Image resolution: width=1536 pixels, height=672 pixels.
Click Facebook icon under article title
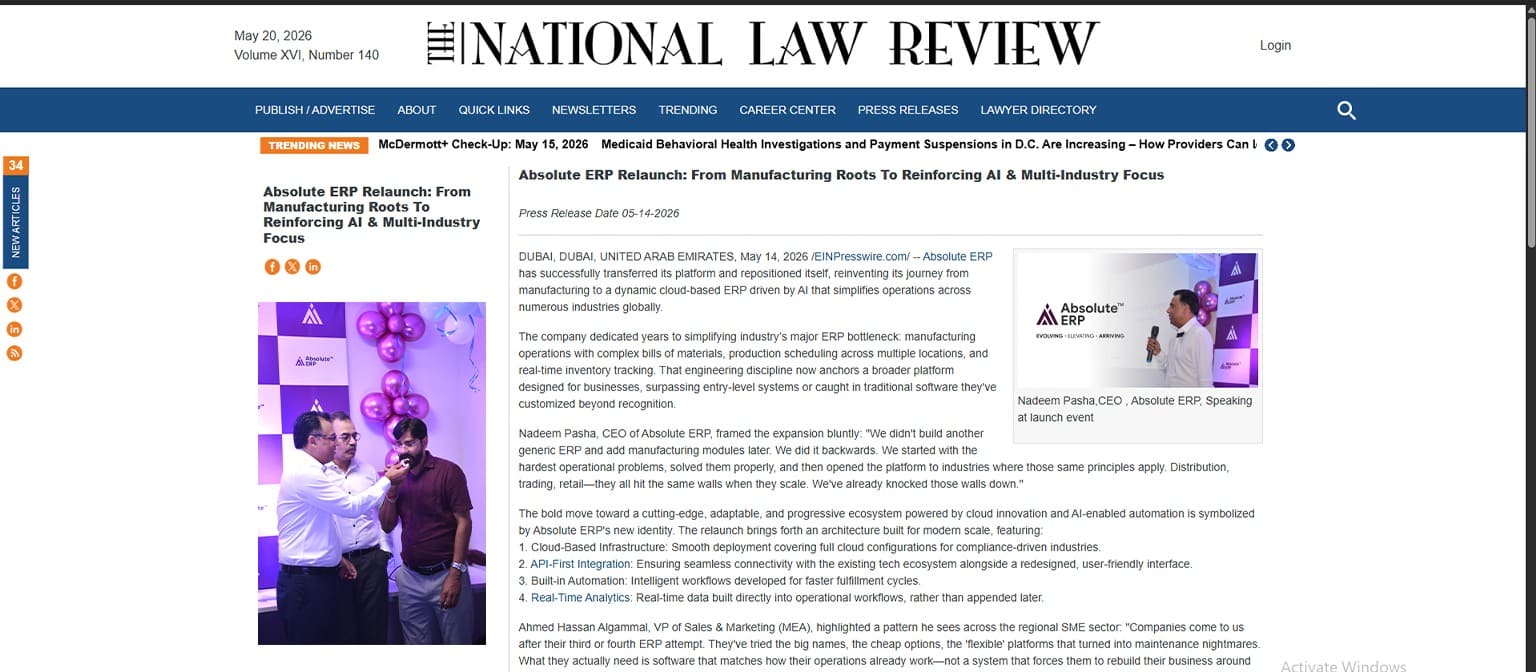coord(272,266)
